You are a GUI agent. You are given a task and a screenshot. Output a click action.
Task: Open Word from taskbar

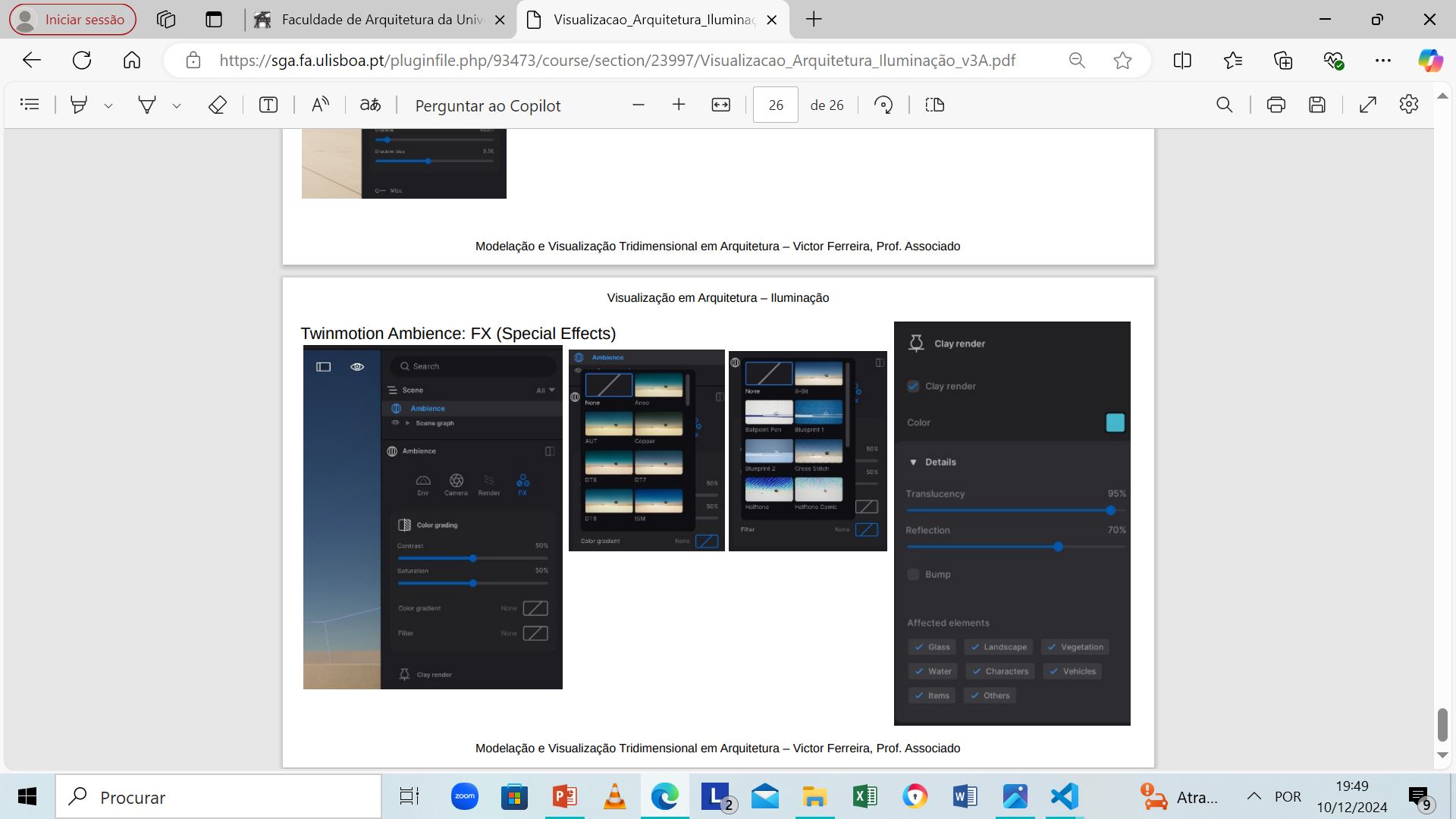click(x=965, y=797)
